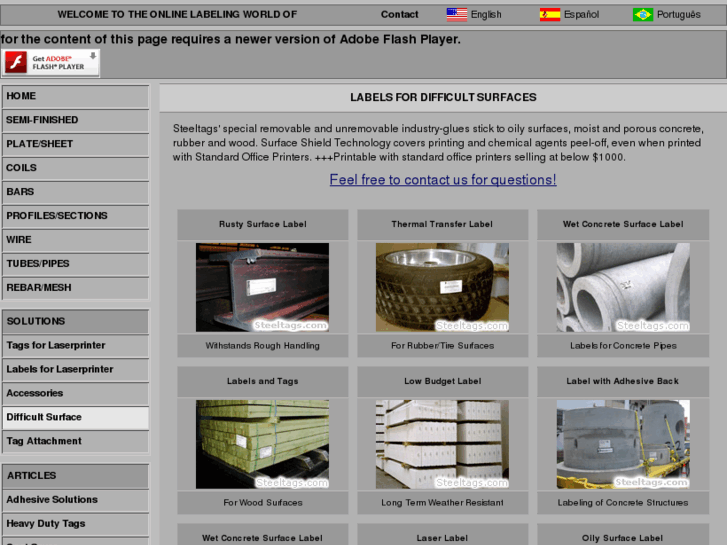Go to HOME in sidebar menu
Image resolution: width=727 pixels, height=545 pixels.
click(x=76, y=96)
